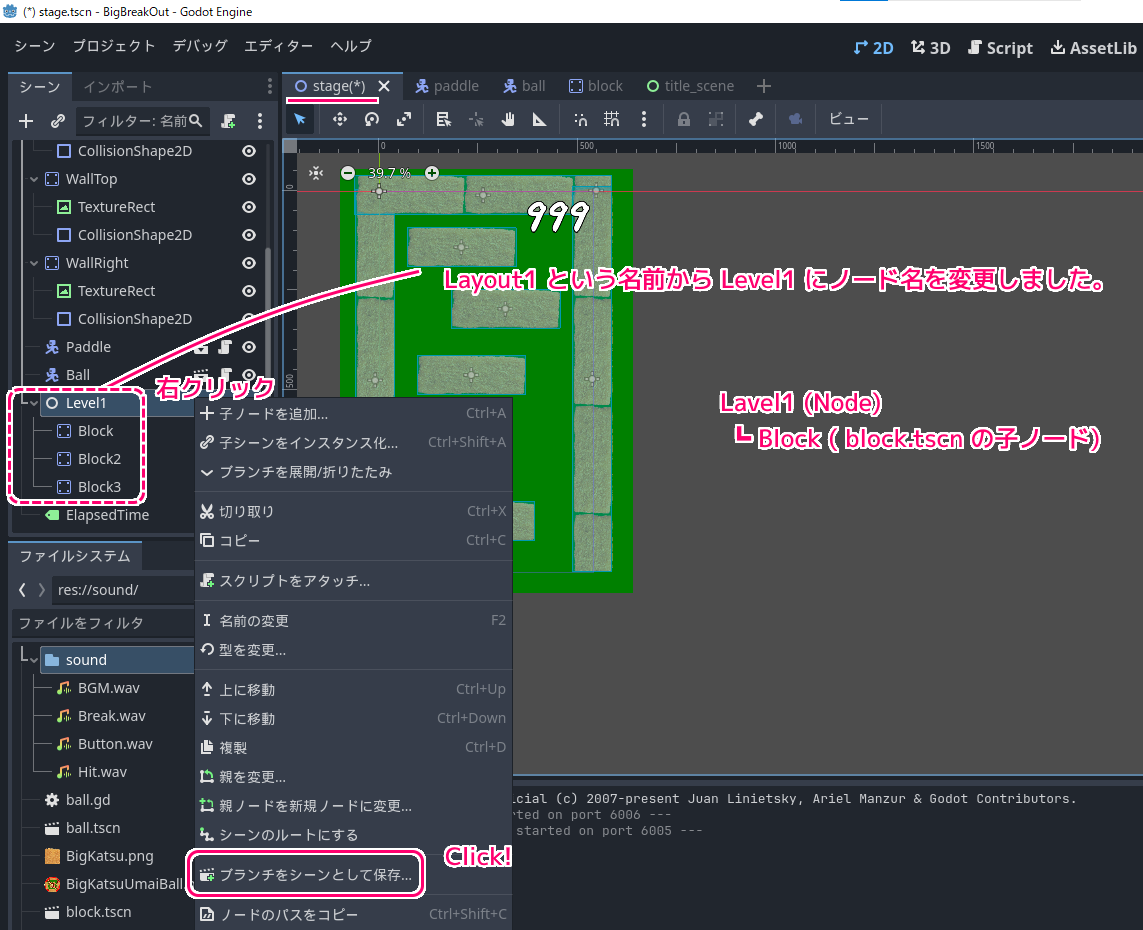The height and width of the screenshot is (930, 1143).
Task: Open the インポート dock tab
Action: [x=117, y=87]
